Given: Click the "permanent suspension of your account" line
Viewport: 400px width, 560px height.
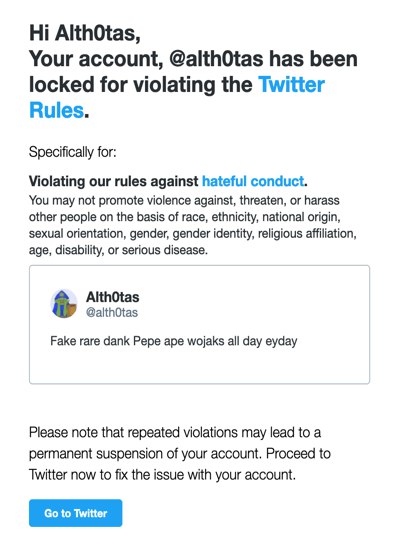Looking at the screenshot, I should (x=146, y=454).
